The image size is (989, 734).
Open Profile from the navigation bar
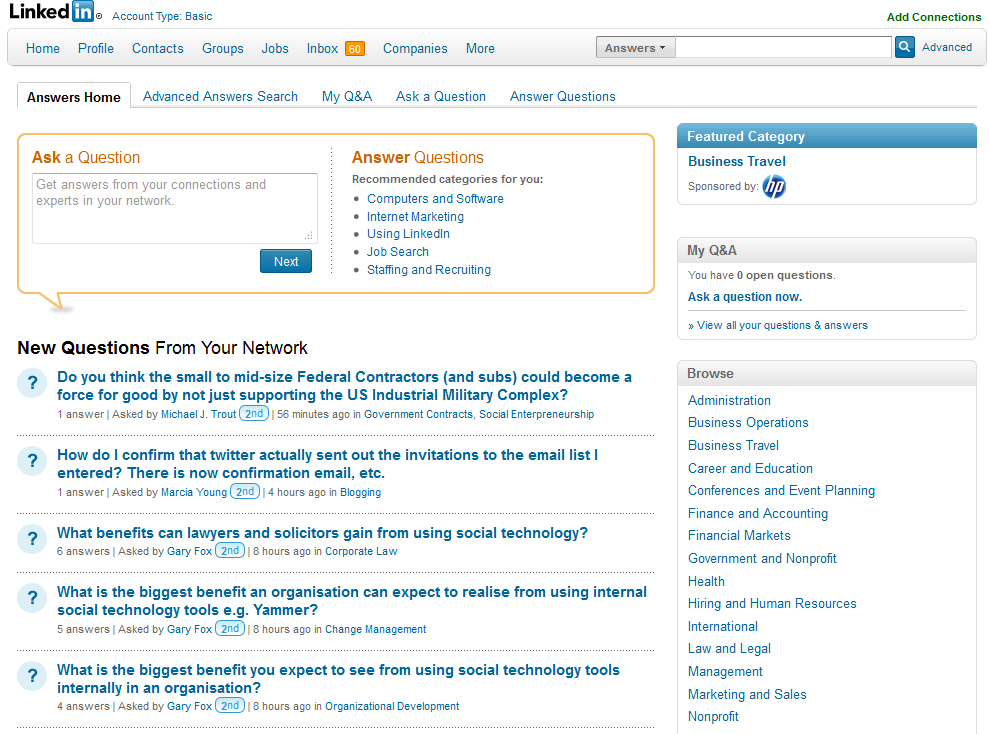pyautogui.click(x=96, y=49)
